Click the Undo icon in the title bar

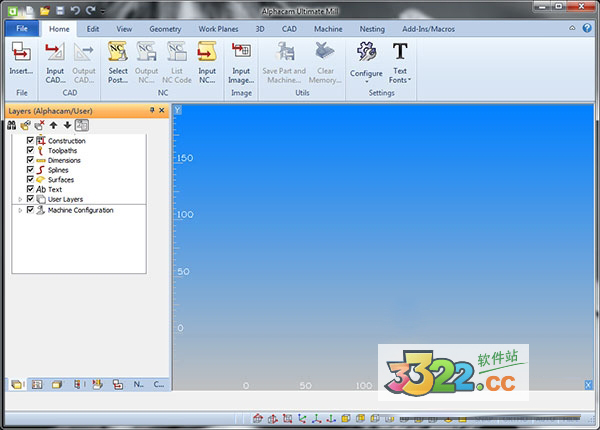(74, 10)
